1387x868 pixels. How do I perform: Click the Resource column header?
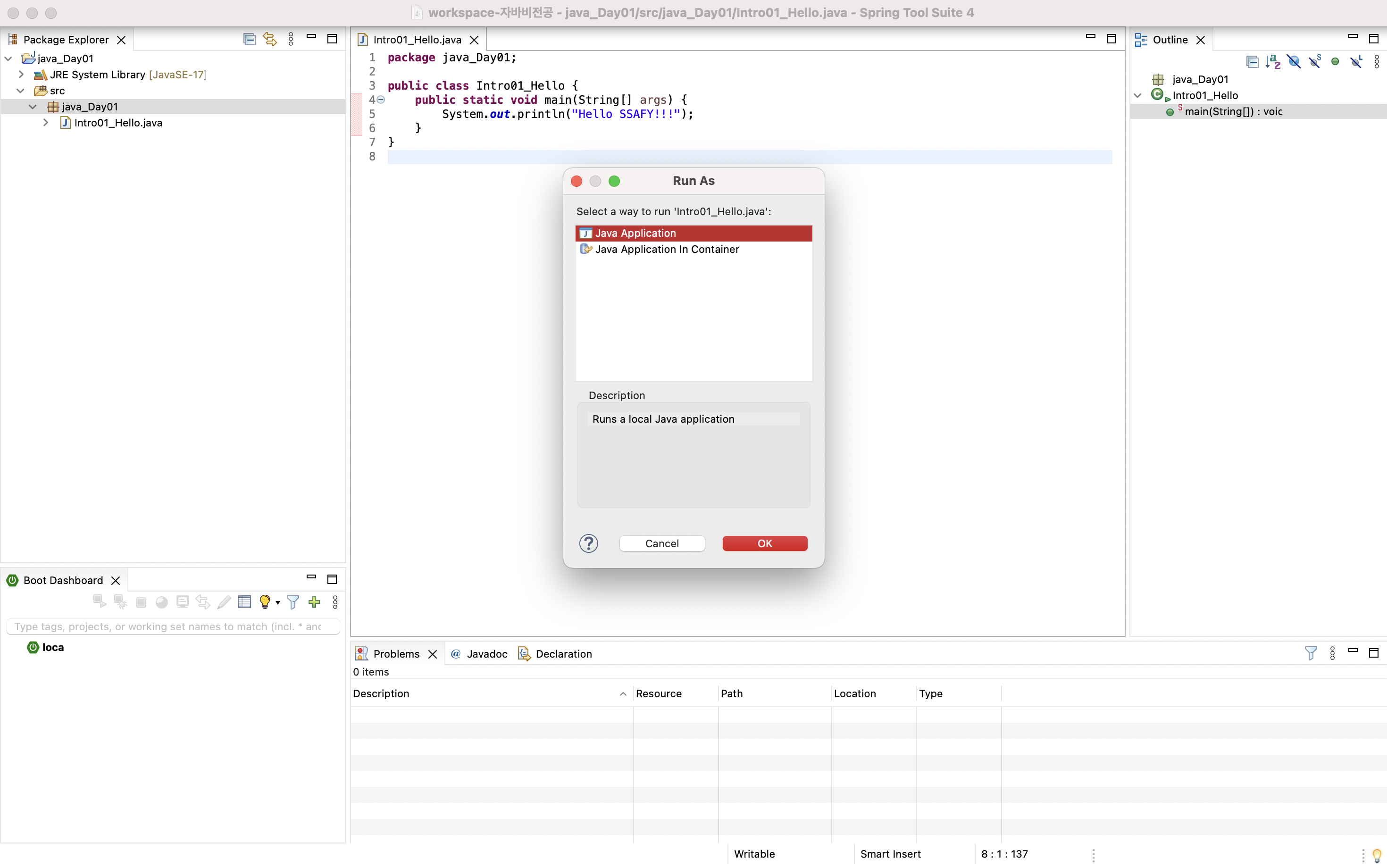coord(675,693)
